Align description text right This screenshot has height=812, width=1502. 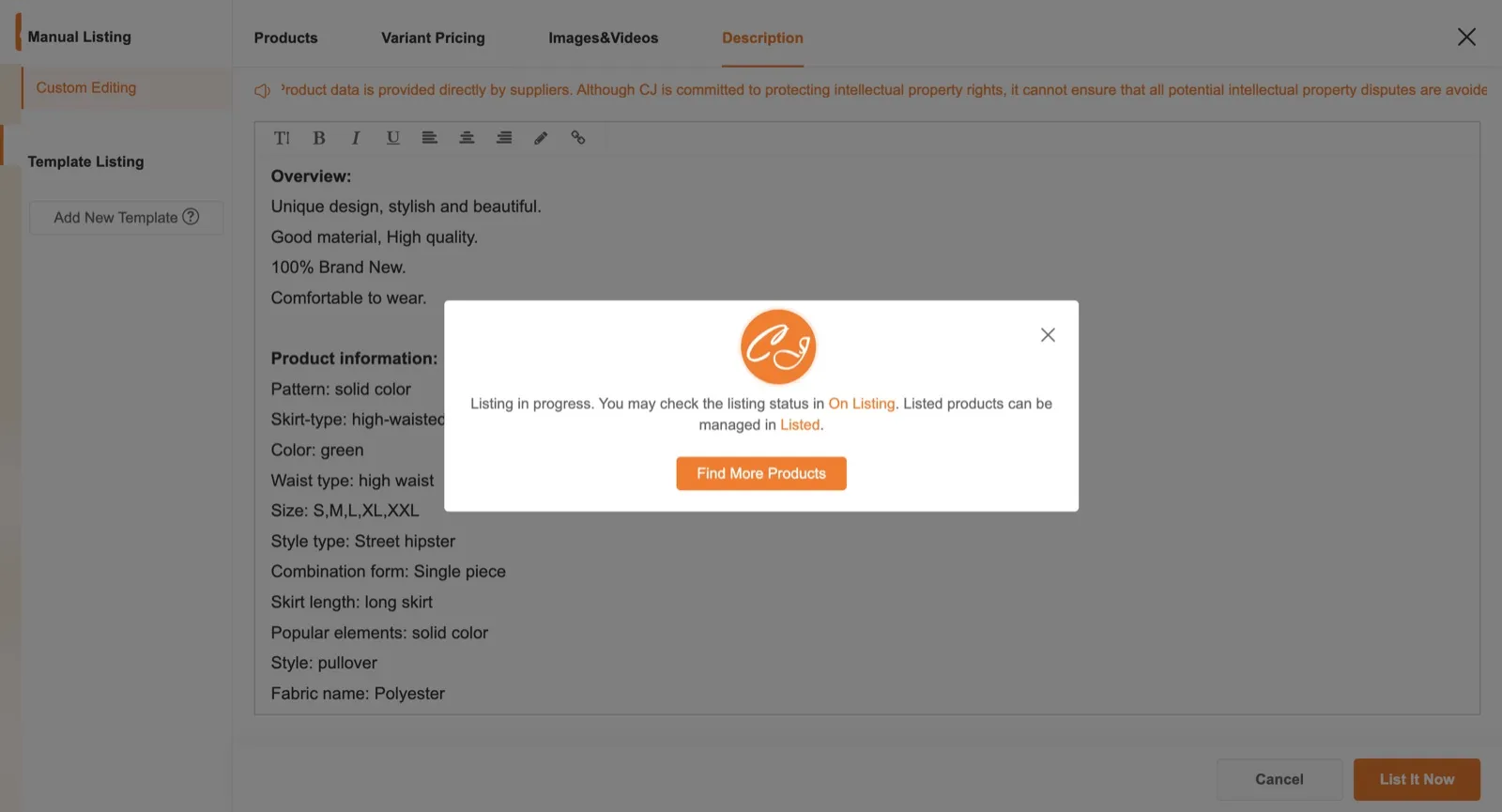coord(504,138)
